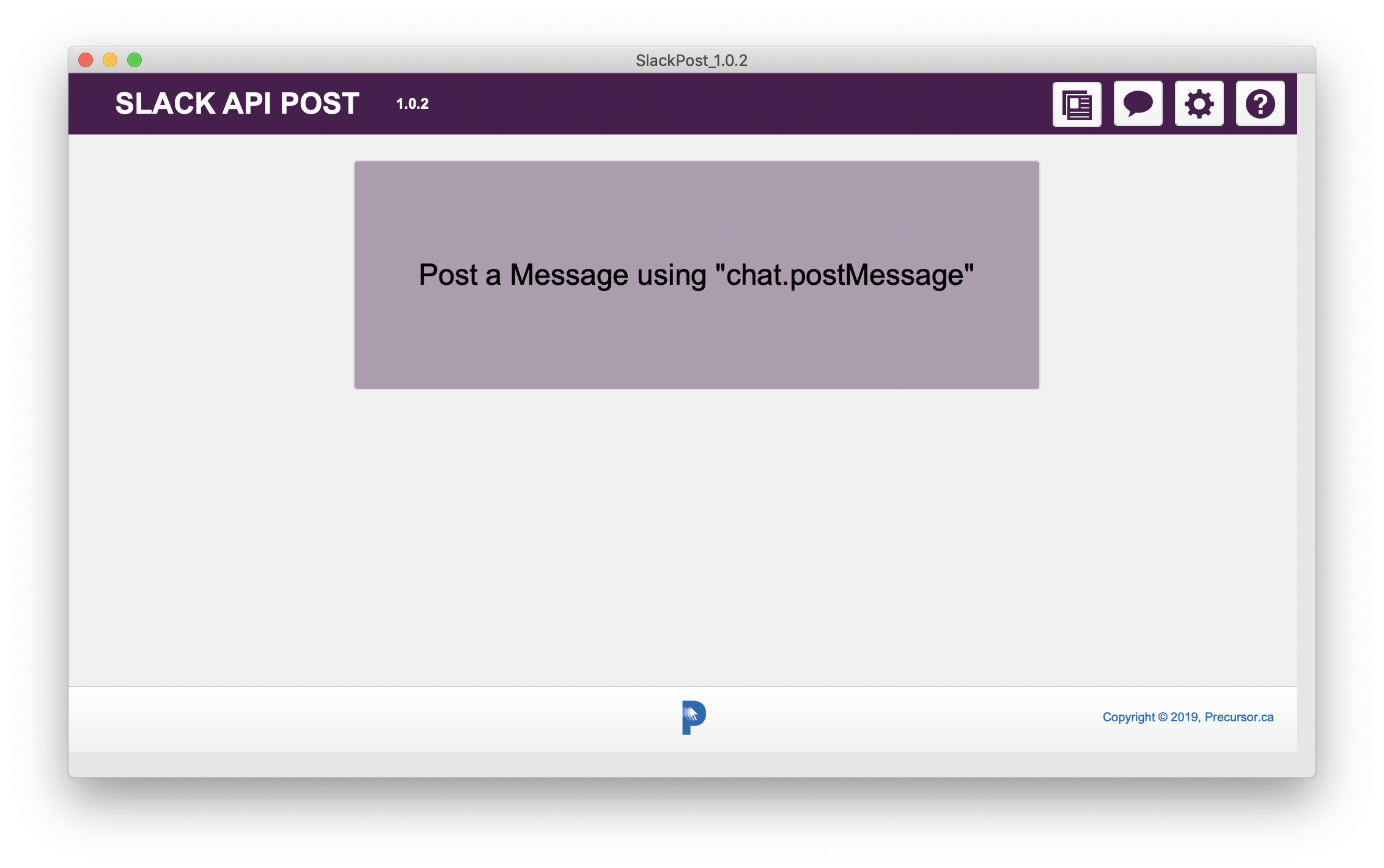1384x868 pixels.
Task: Click the speech bubble message icon
Action: pyautogui.click(x=1138, y=104)
